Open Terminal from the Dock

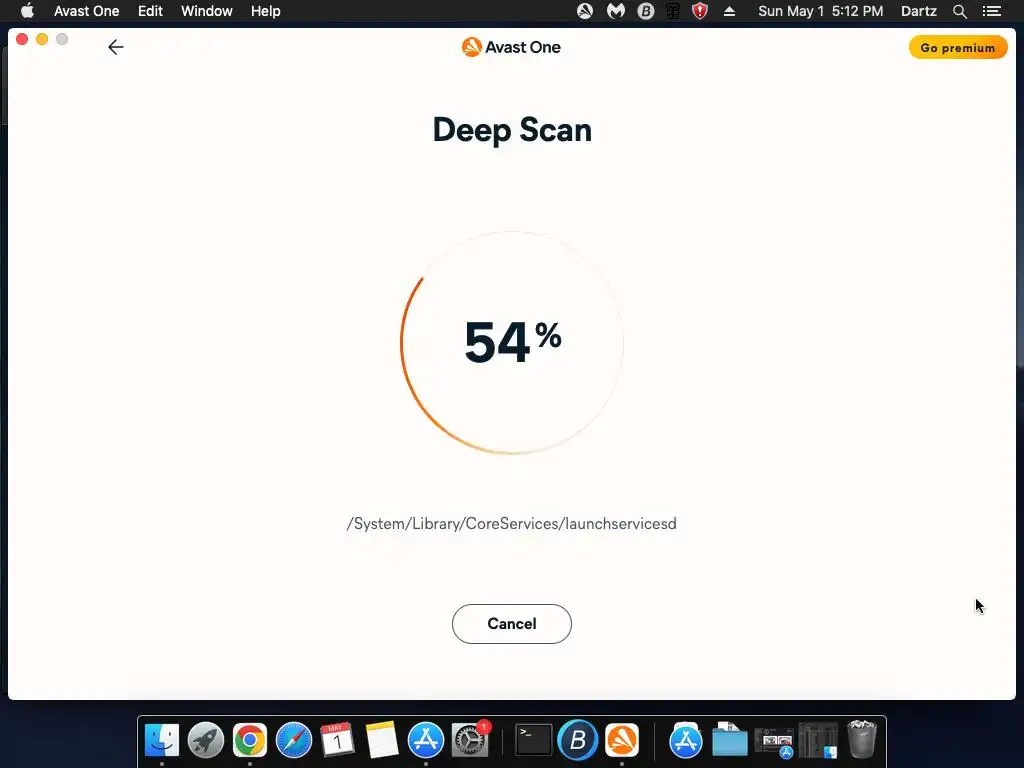[x=534, y=741]
